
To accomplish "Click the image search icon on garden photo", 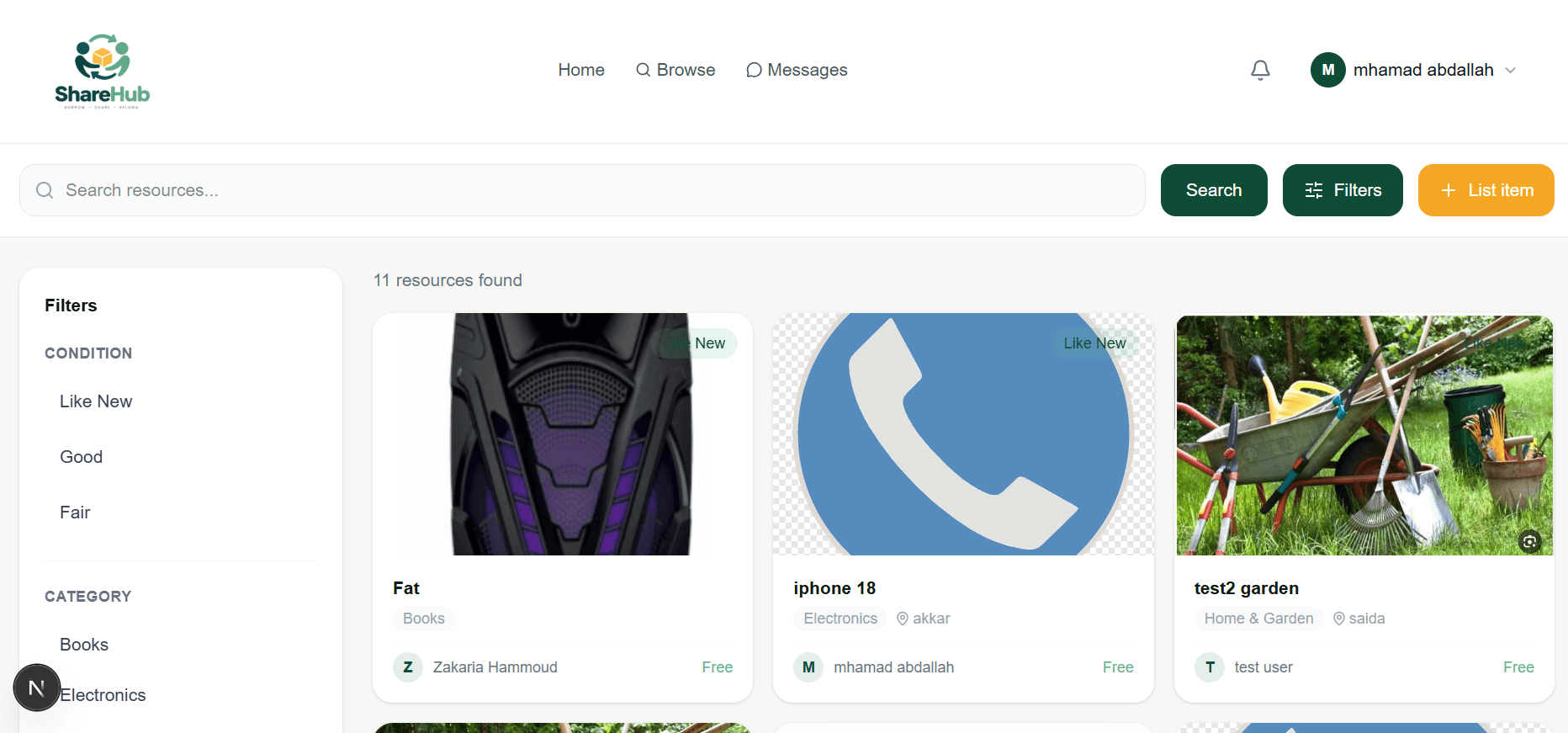I will (1530, 542).
